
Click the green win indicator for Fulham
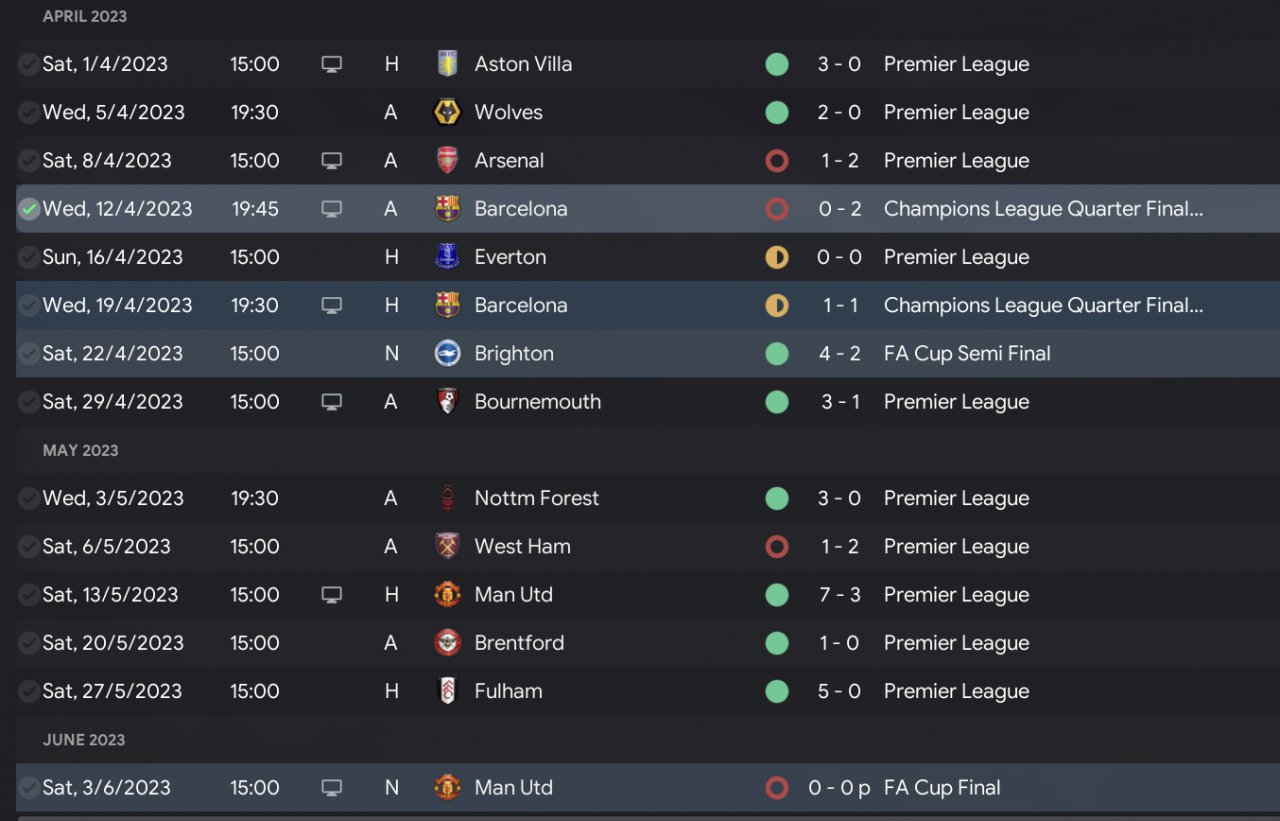pyautogui.click(x=777, y=691)
